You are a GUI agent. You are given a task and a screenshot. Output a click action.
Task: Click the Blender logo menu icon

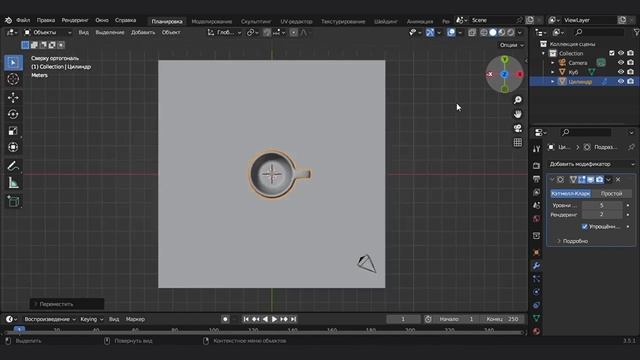tap(8, 20)
